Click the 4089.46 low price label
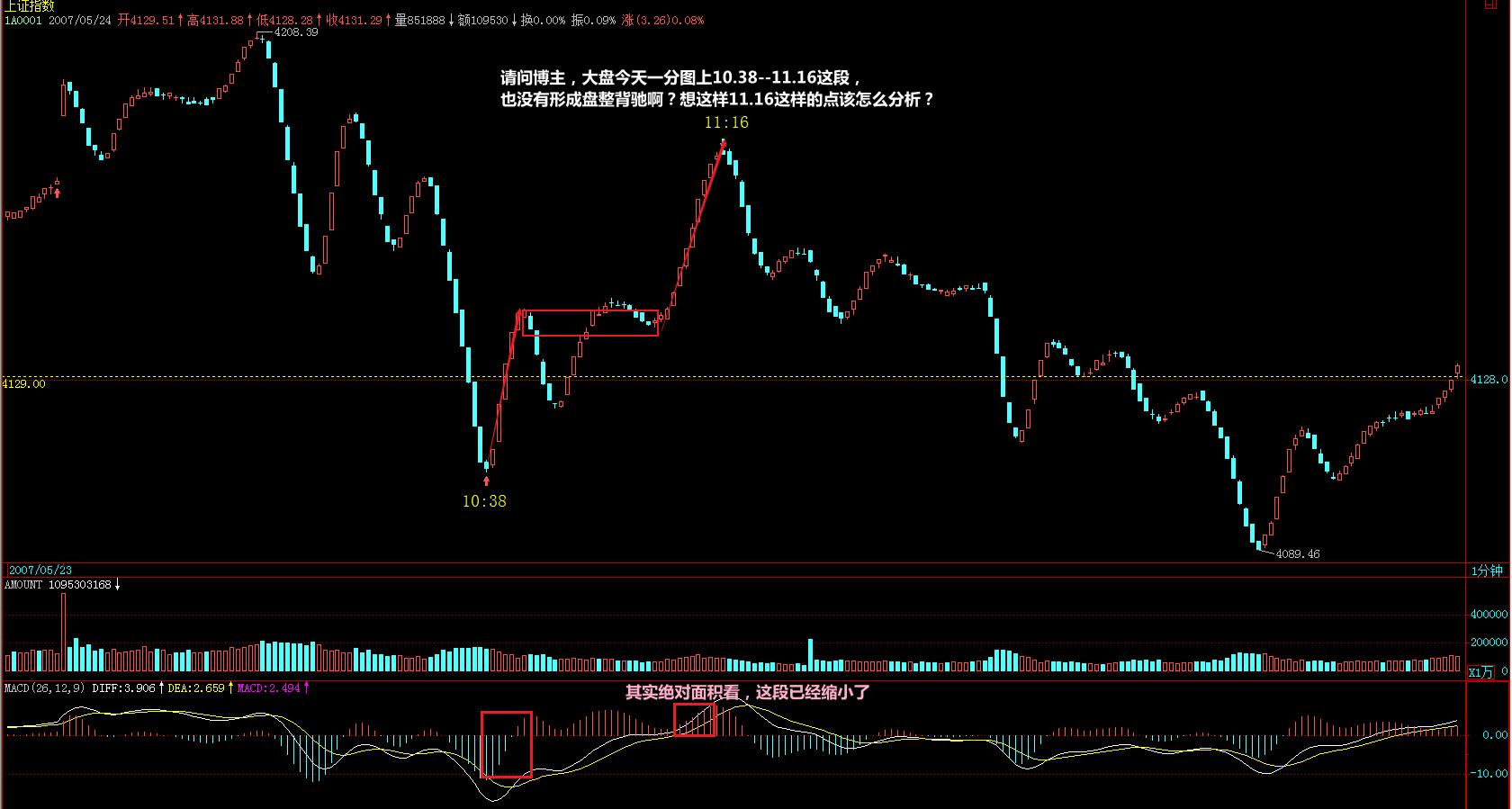This screenshot has height=809, width=1512. [1298, 554]
